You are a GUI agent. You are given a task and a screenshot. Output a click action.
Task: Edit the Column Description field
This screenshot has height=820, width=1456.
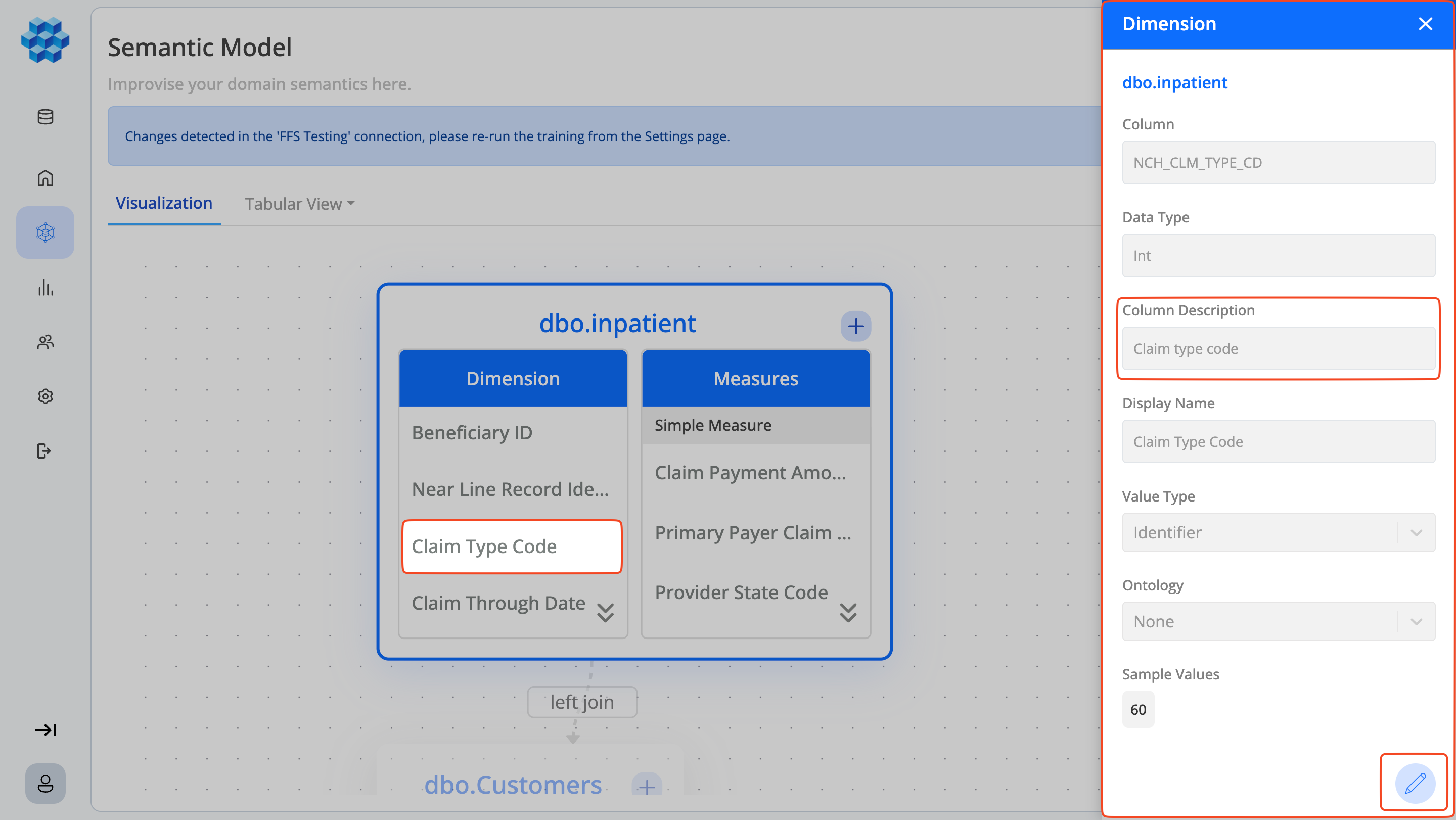(x=1278, y=348)
